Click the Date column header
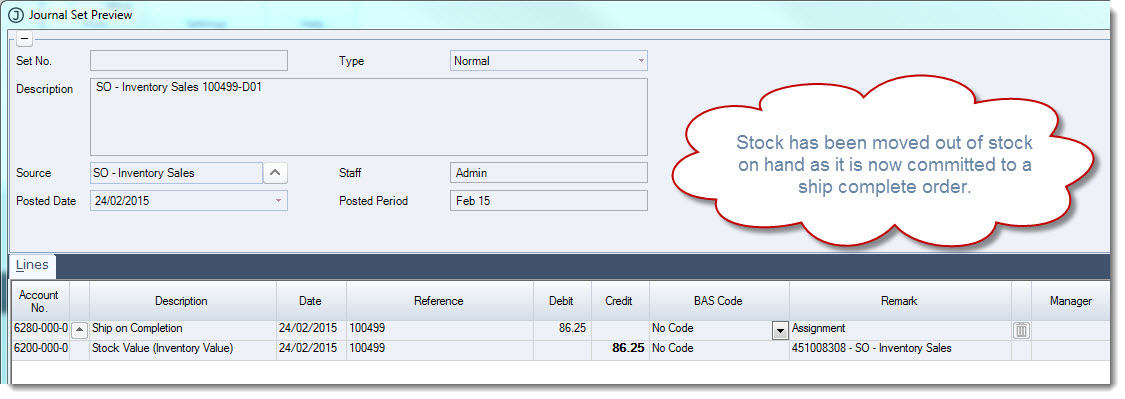This screenshot has height=399, width=1125. [311, 301]
